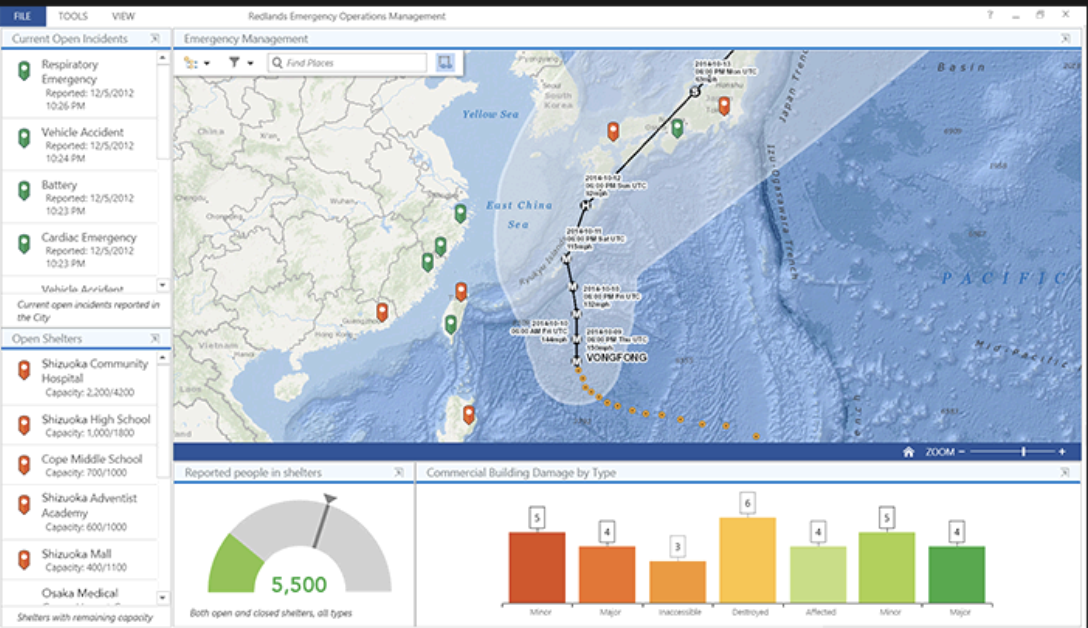Image resolution: width=1088 pixels, height=628 pixels.
Task: Click the search magnifier icon in Find Places
Action: click(278, 62)
